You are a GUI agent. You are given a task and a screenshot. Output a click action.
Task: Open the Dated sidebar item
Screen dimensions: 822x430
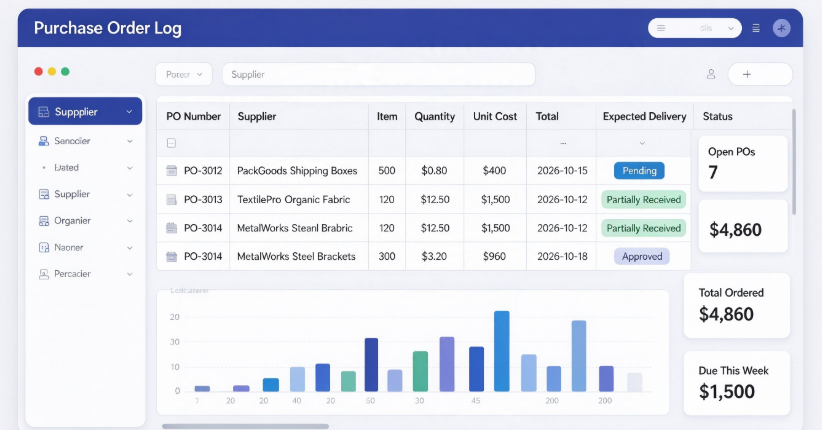[x=85, y=168]
